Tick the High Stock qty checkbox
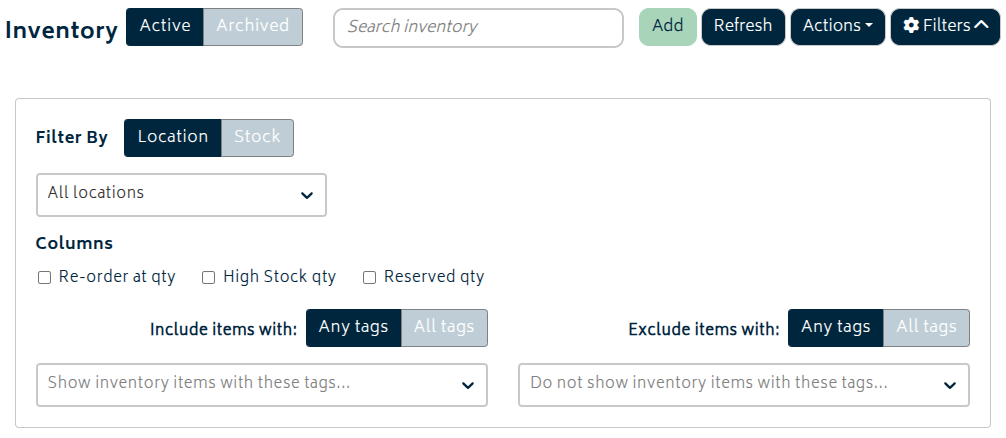The width and height of the screenshot is (1006, 438). [x=209, y=278]
